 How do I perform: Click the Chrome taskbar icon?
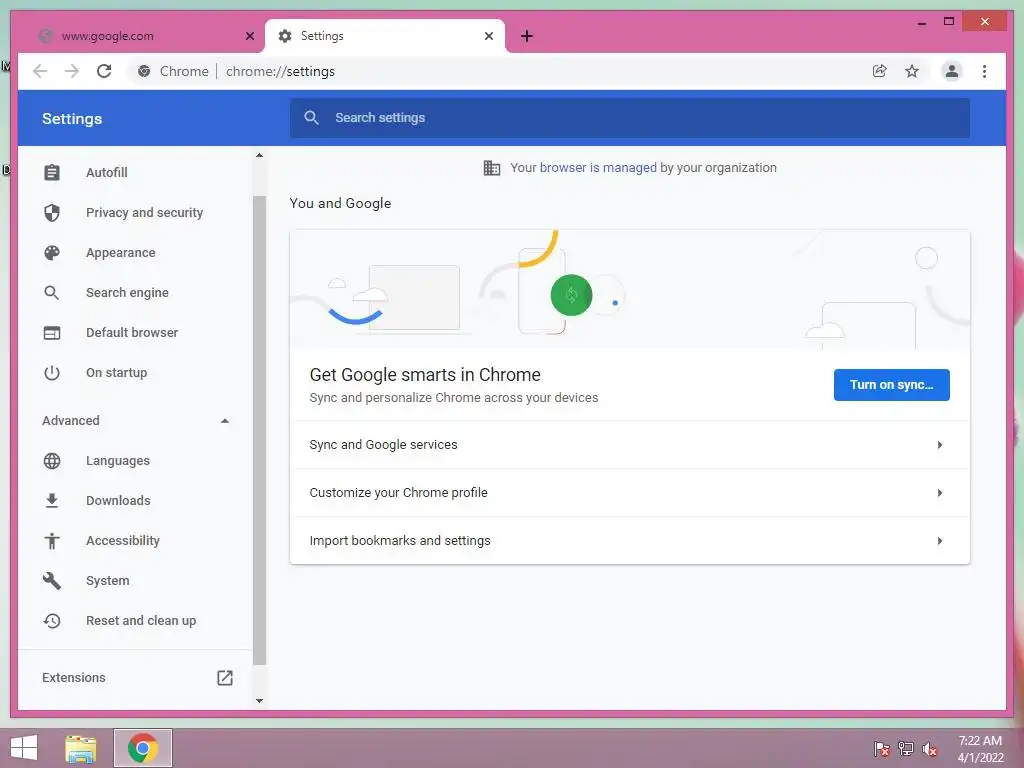143,748
